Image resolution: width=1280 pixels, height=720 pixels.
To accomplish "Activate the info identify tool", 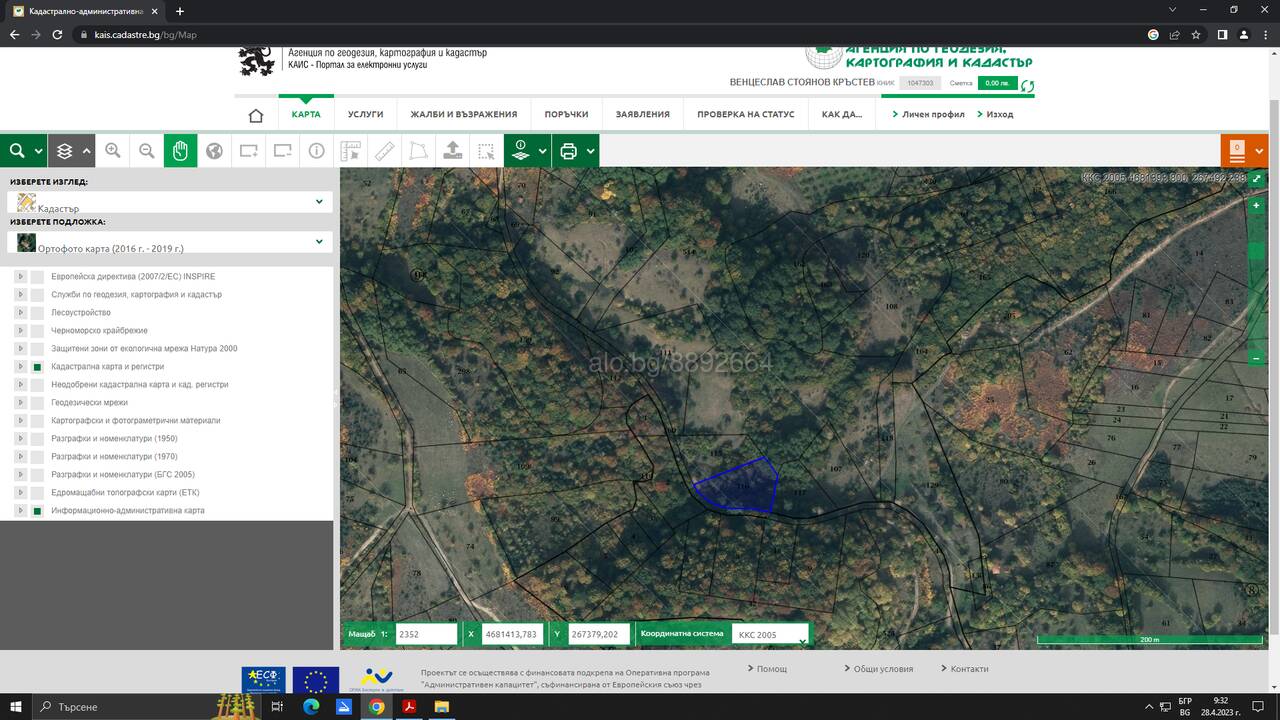I will (316, 151).
